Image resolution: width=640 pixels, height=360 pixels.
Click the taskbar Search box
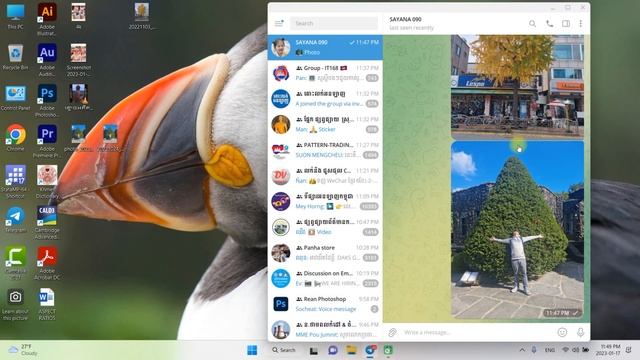(284, 350)
